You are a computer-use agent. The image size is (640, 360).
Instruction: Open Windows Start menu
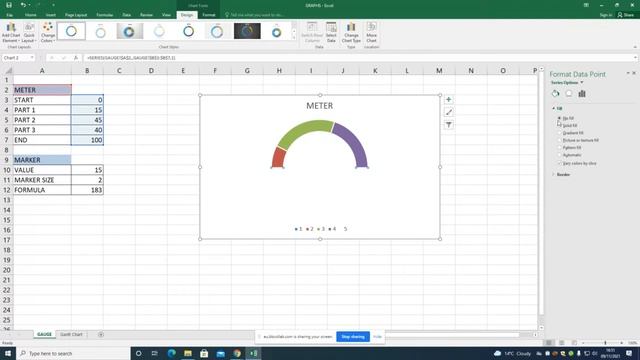tap(8, 353)
